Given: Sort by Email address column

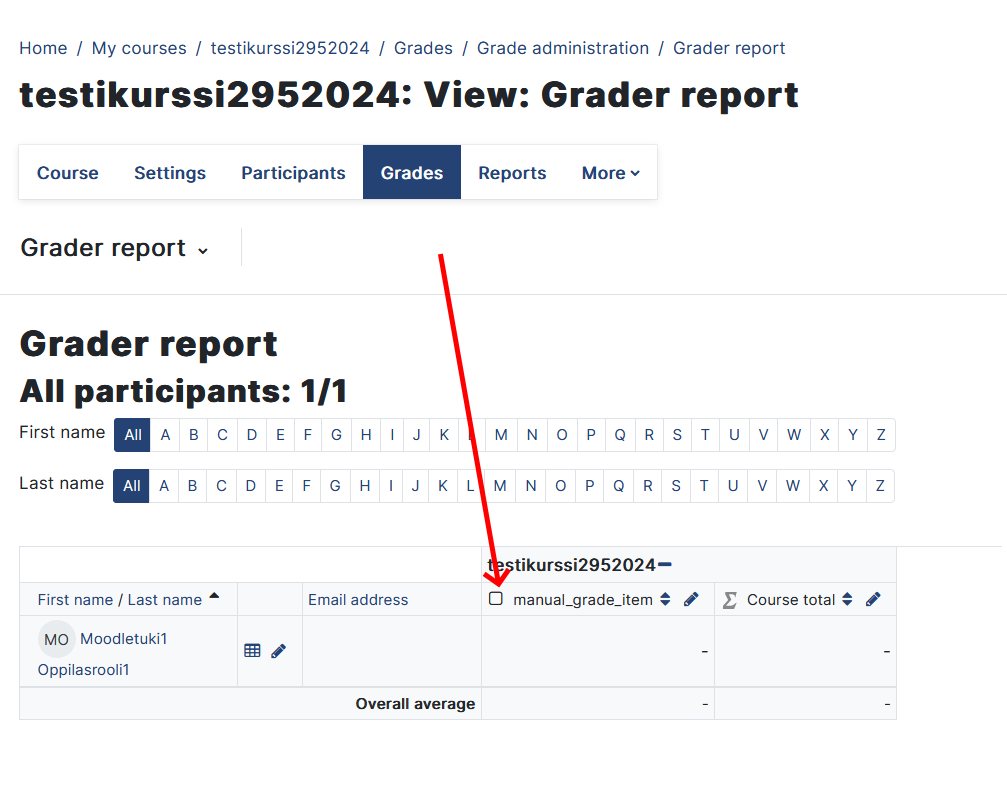Looking at the screenshot, I should [358, 600].
